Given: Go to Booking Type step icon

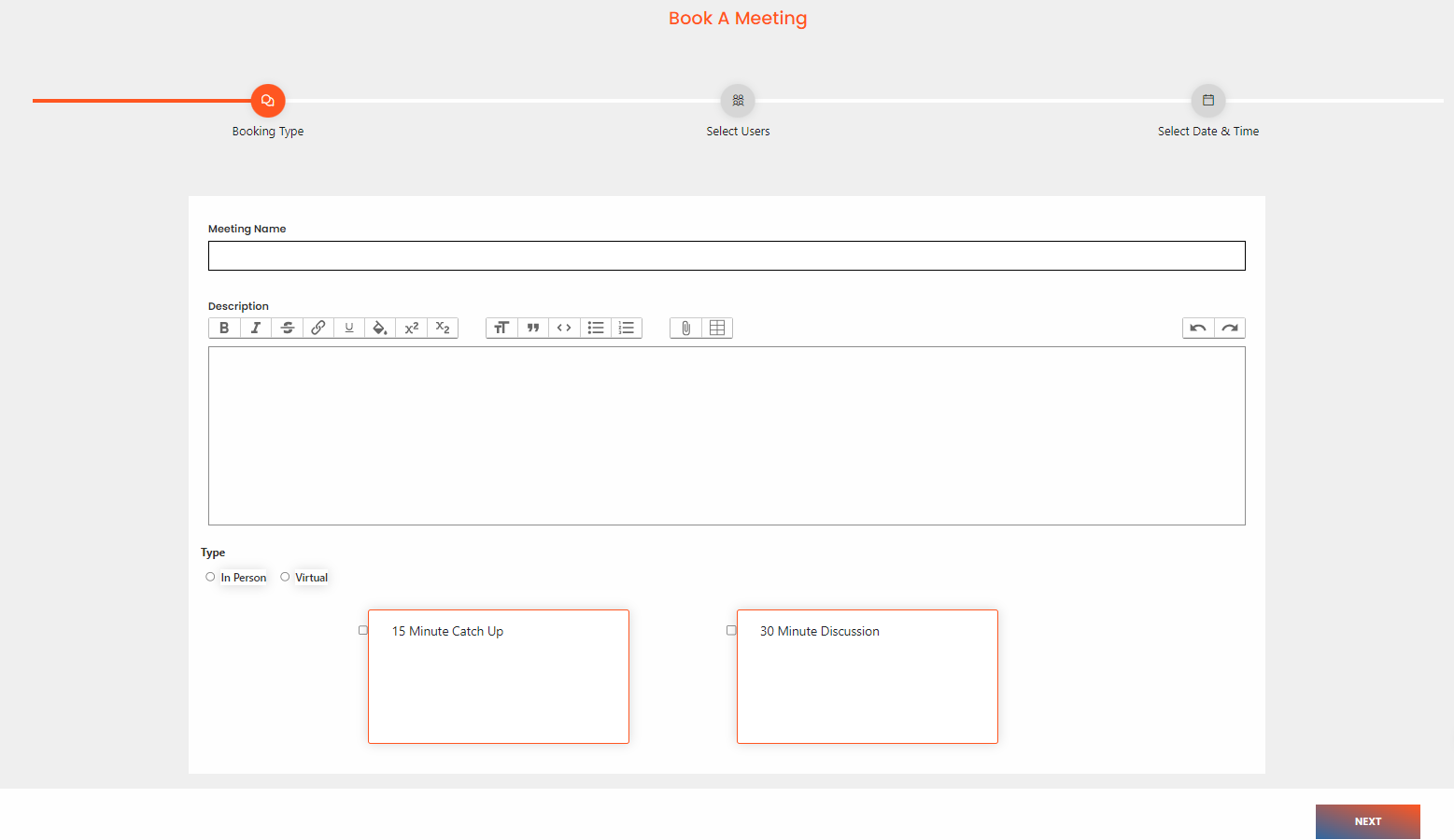Looking at the screenshot, I should [x=268, y=100].
